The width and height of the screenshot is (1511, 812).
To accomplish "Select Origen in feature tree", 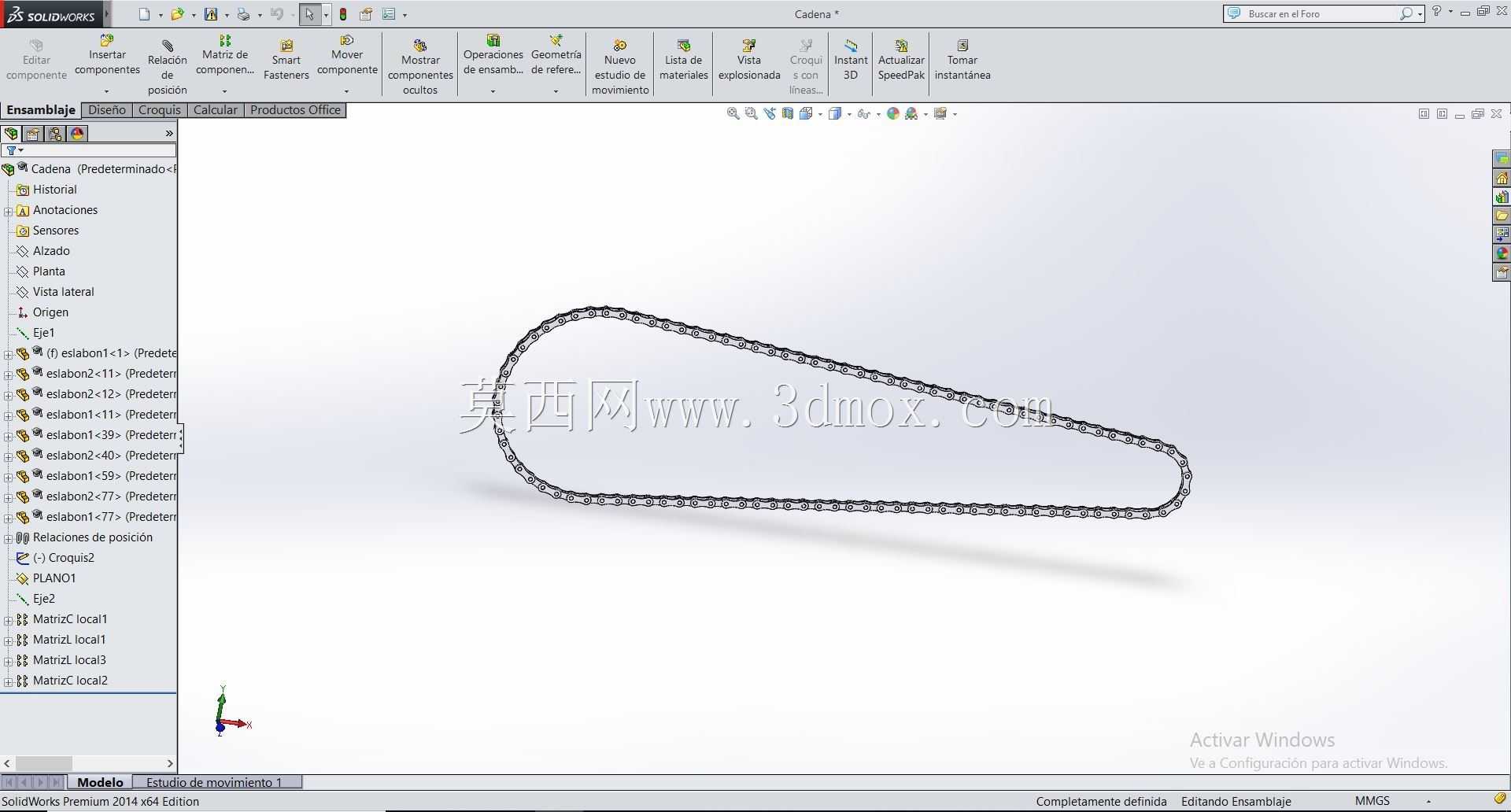I will (x=50, y=312).
